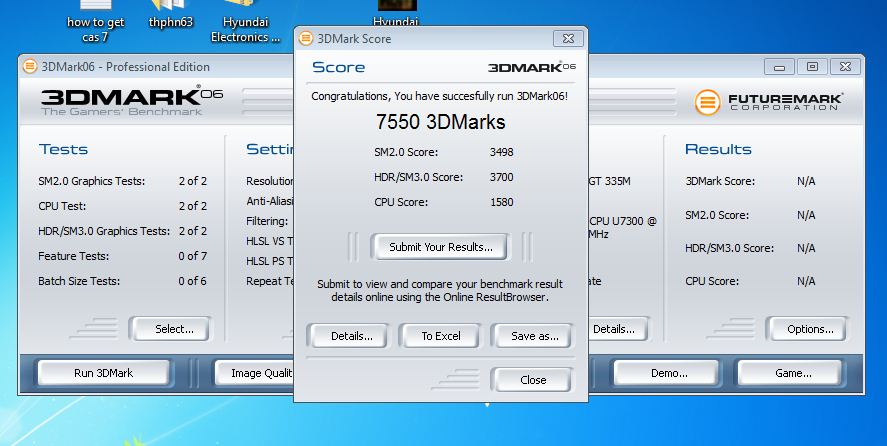Click the 3DMark Score dialog title icon

click(x=306, y=38)
